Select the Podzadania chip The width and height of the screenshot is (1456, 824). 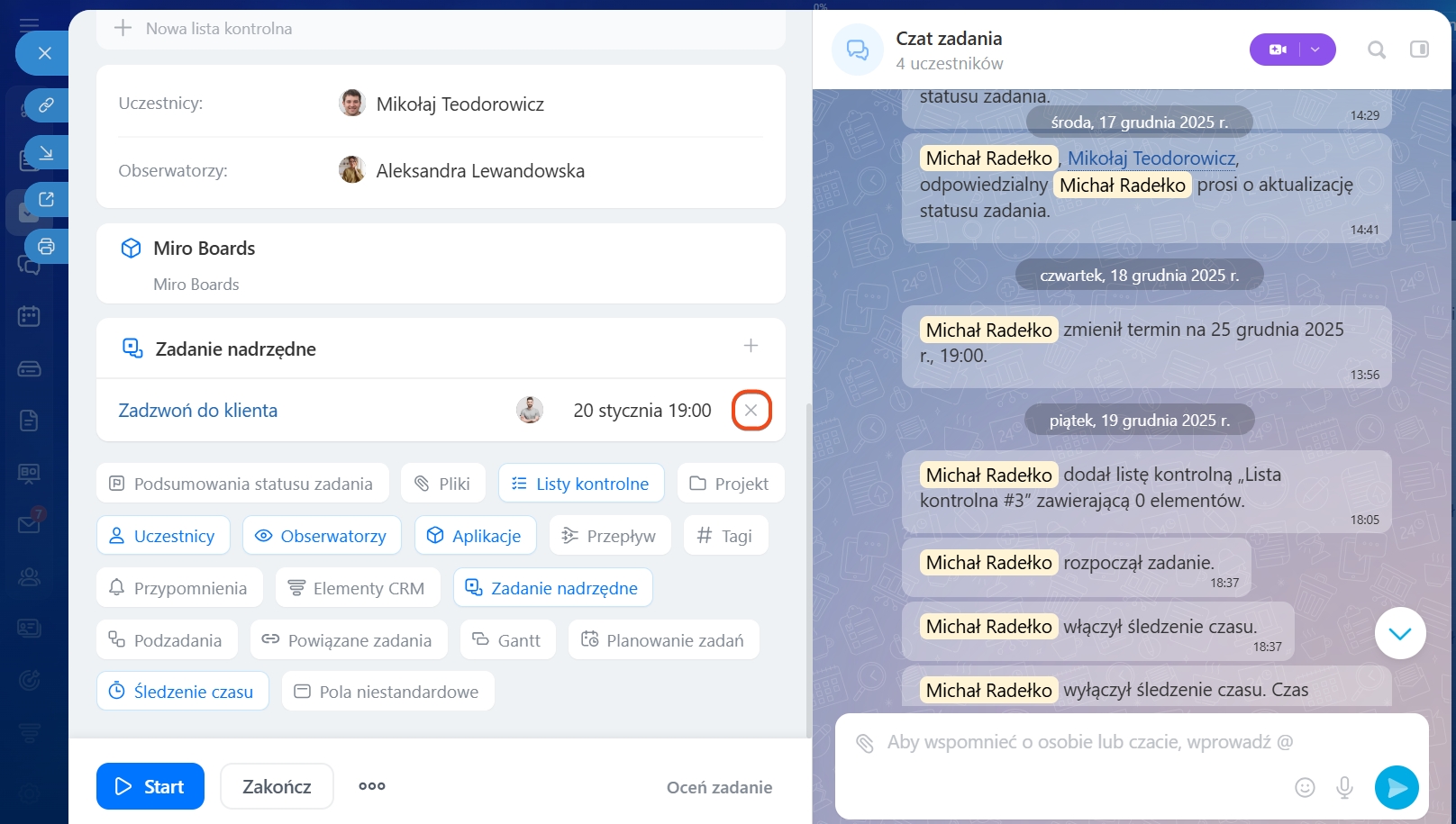pyautogui.click(x=167, y=640)
